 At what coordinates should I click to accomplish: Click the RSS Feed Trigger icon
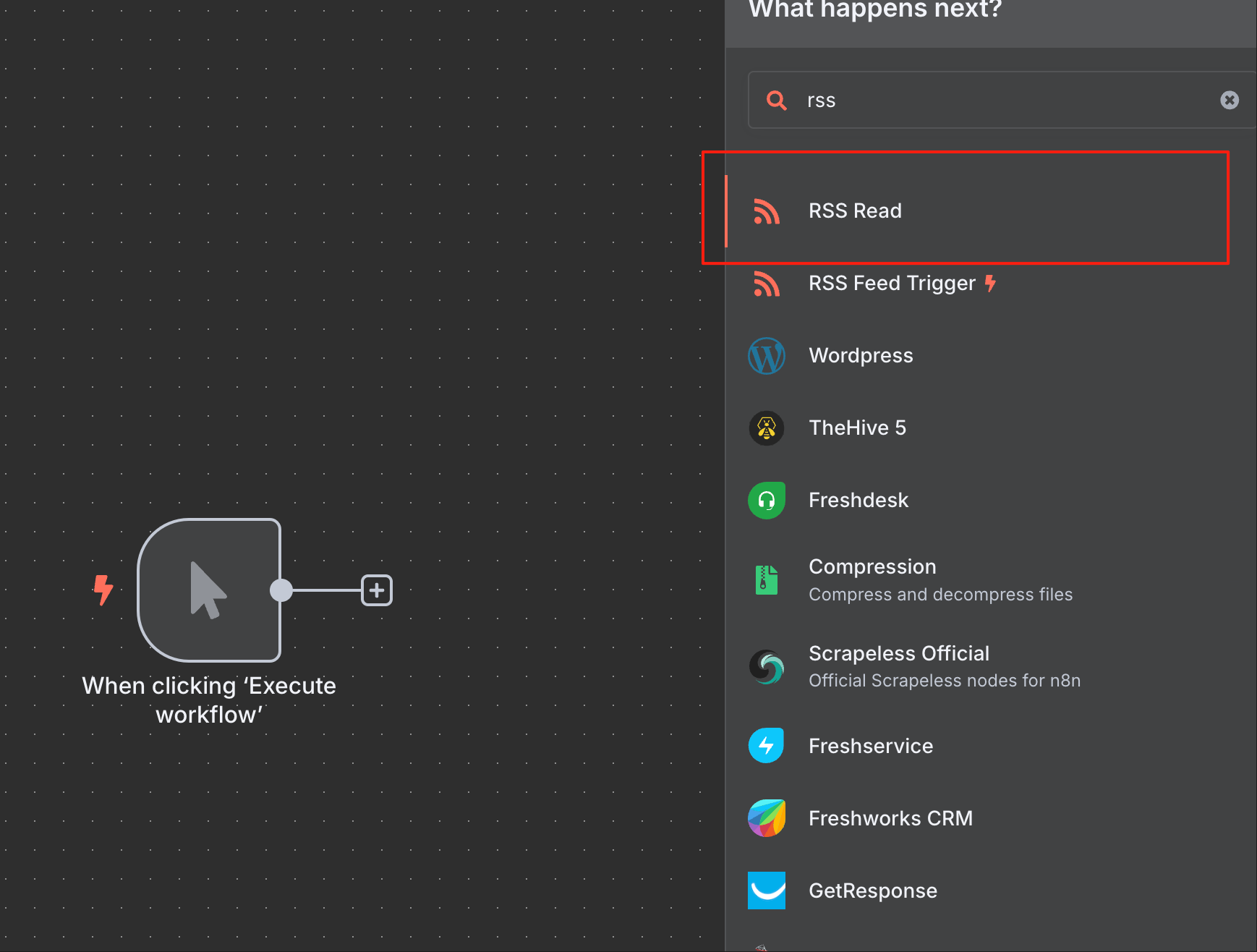coord(767,284)
